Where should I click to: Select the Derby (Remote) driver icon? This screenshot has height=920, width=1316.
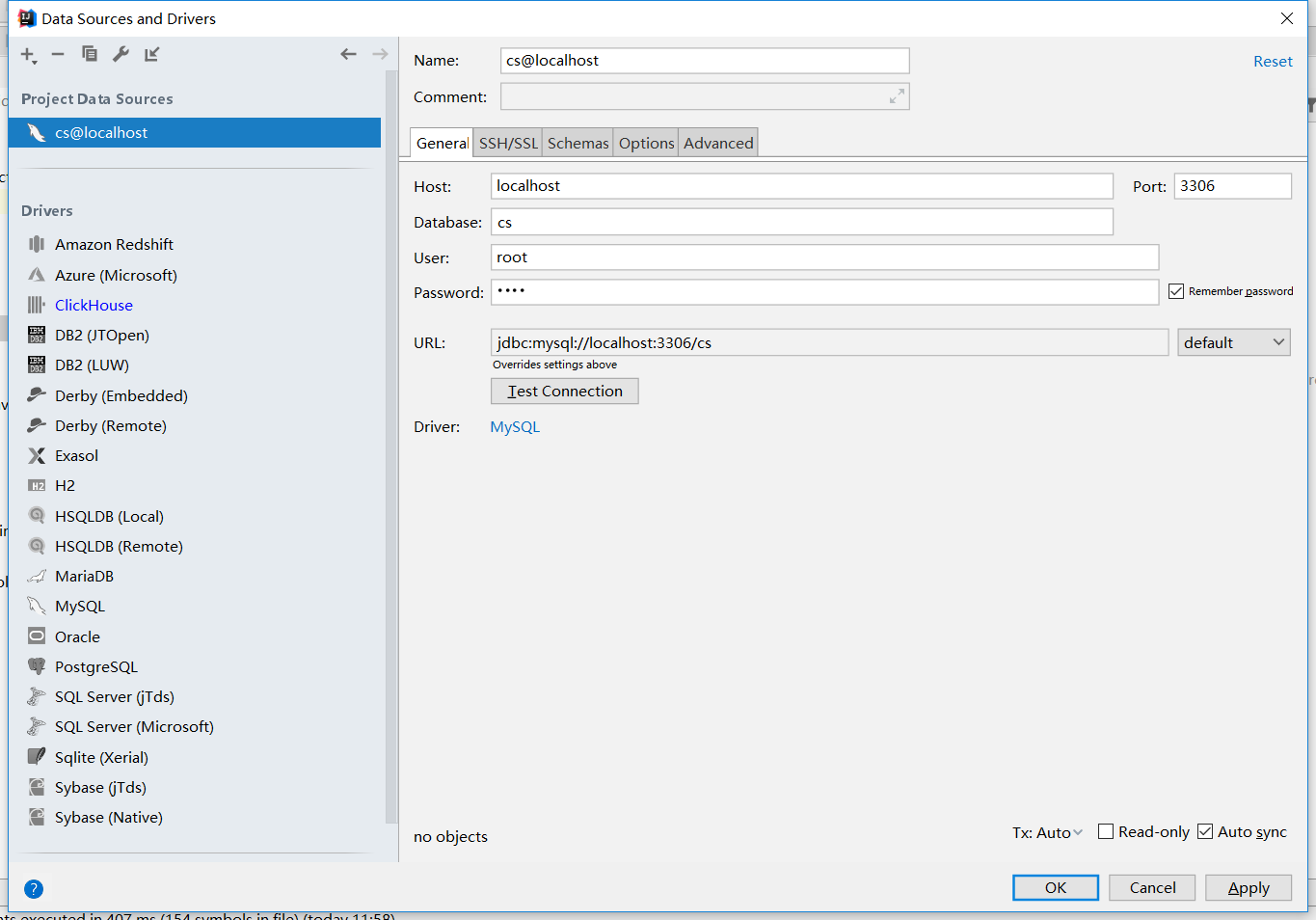click(x=37, y=425)
